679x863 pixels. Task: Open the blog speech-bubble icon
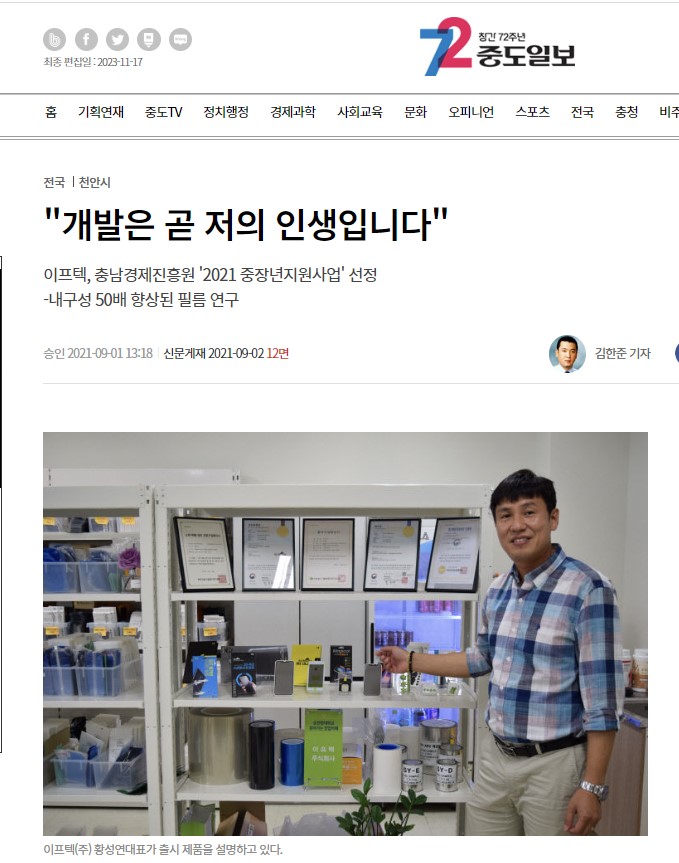180,40
